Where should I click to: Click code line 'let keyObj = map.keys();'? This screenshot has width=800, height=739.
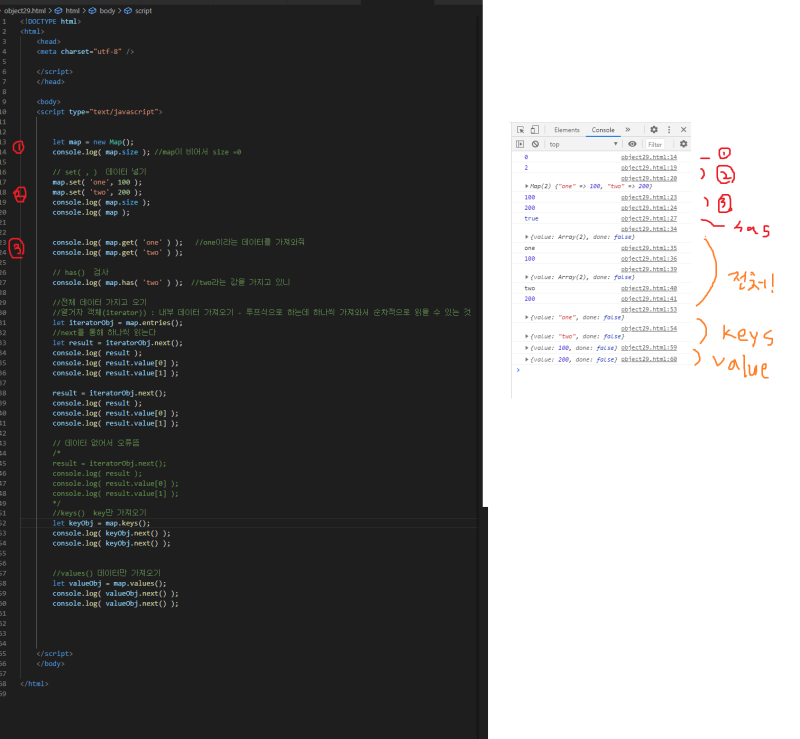(x=101, y=523)
